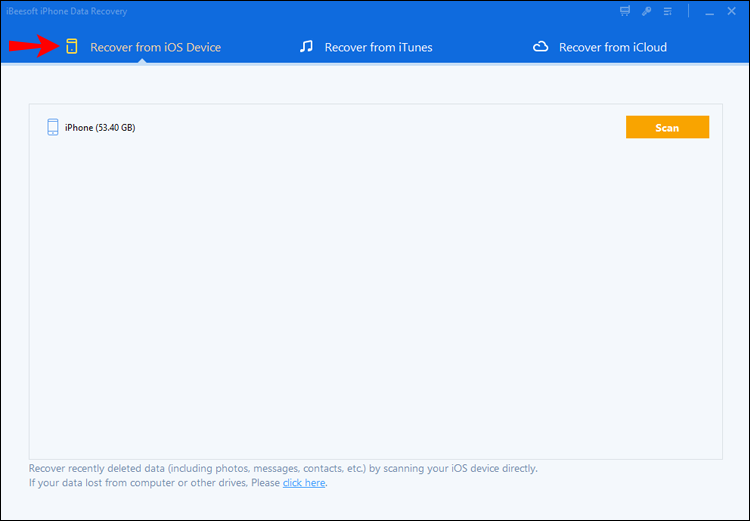This screenshot has width=750, height=521.
Task: Switch to Recover from iOS Device tab
Action: (x=143, y=47)
